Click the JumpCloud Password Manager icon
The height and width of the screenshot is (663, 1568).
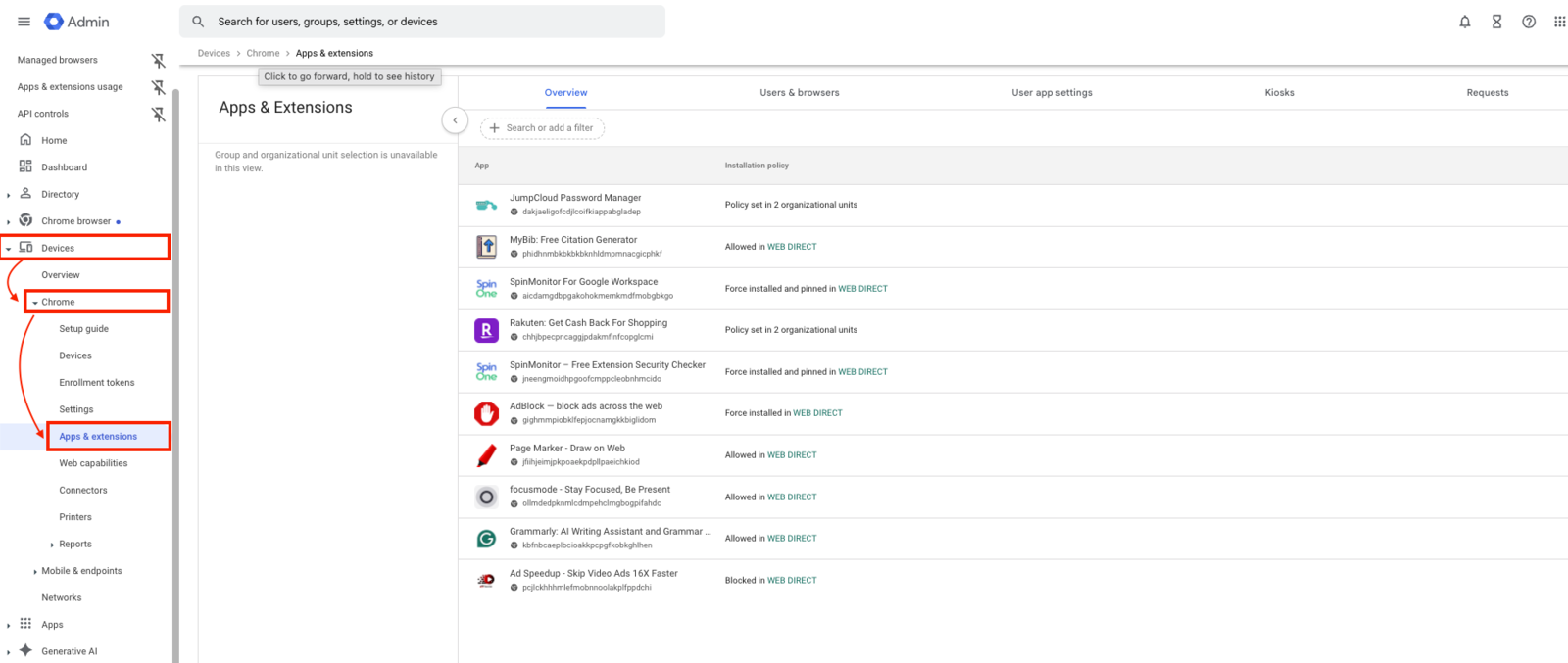[x=486, y=205]
